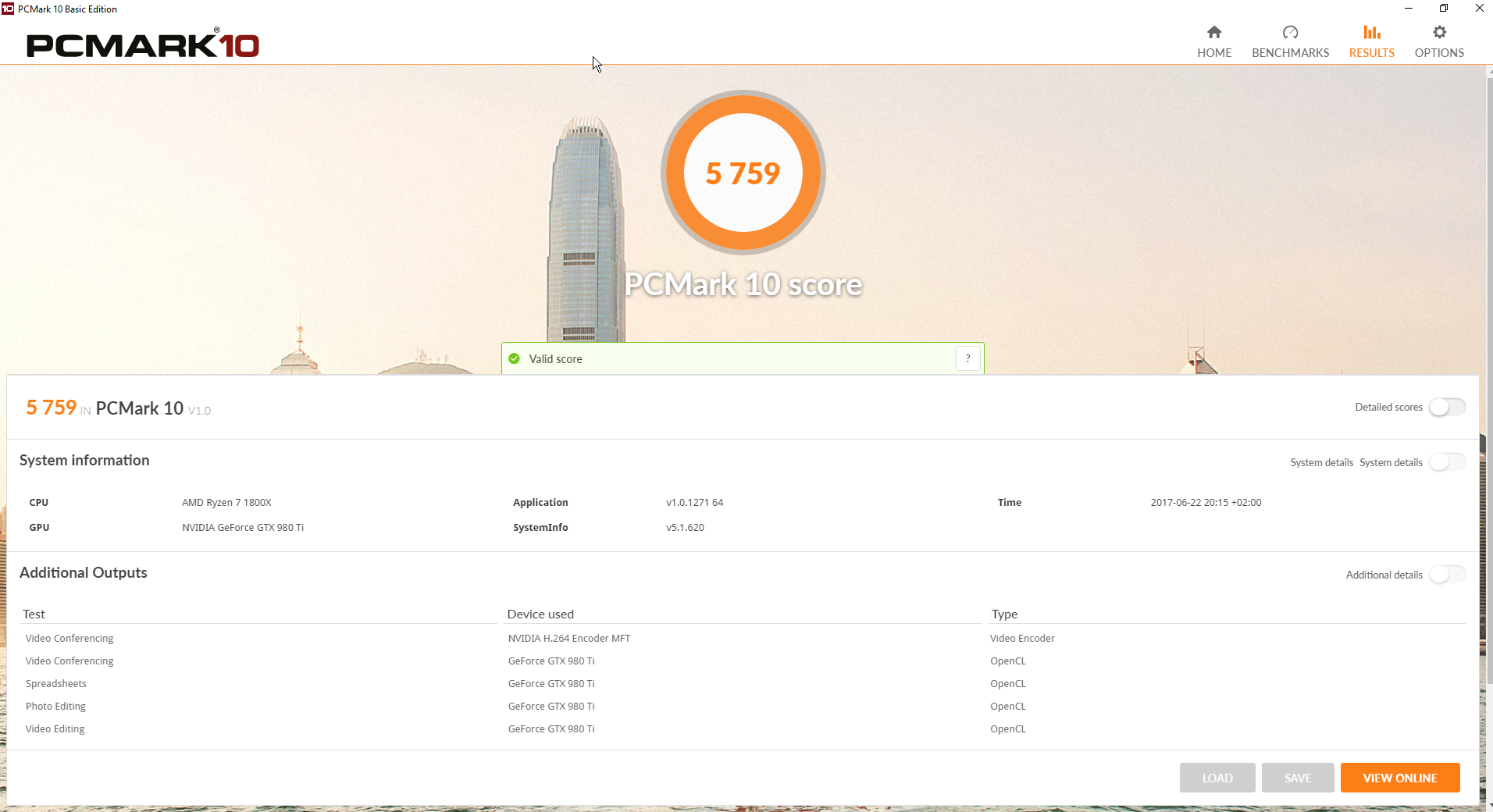This screenshot has width=1493, height=812.
Task: Click the SAVE button
Action: (x=1298, y=778)
